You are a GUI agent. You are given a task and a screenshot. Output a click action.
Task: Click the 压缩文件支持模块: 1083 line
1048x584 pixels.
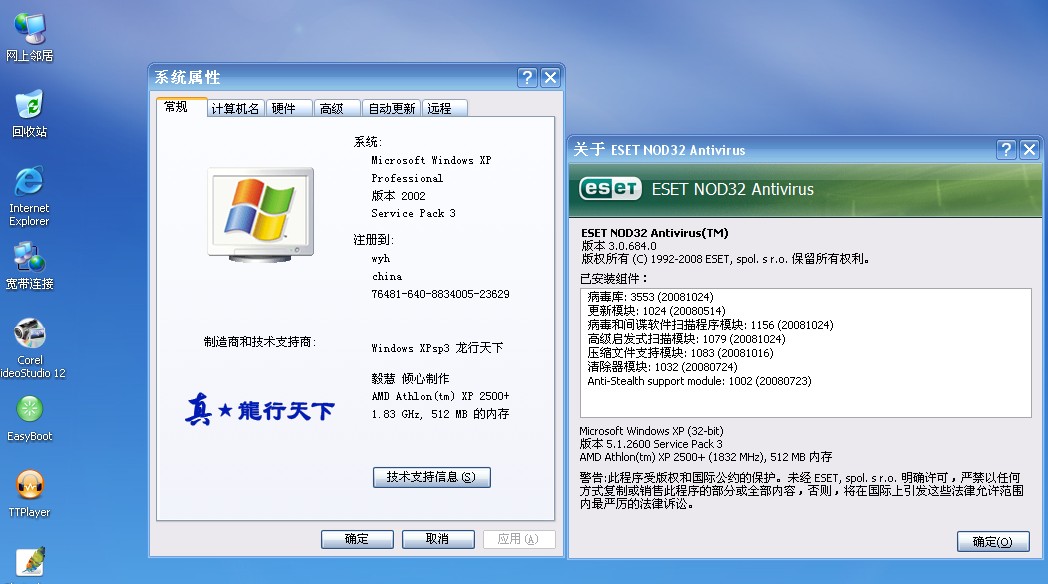(680, 353)
